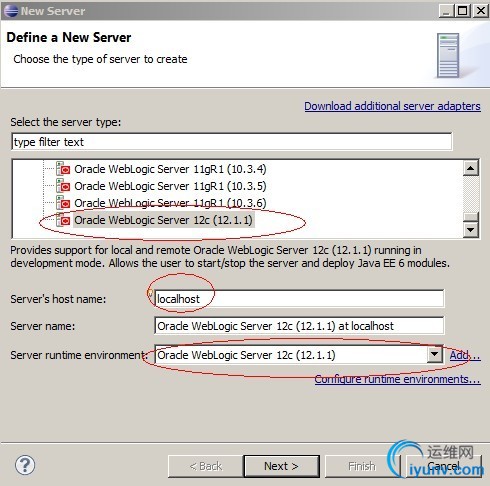Click the Eclipse icon in the title bar

(11, 11)
